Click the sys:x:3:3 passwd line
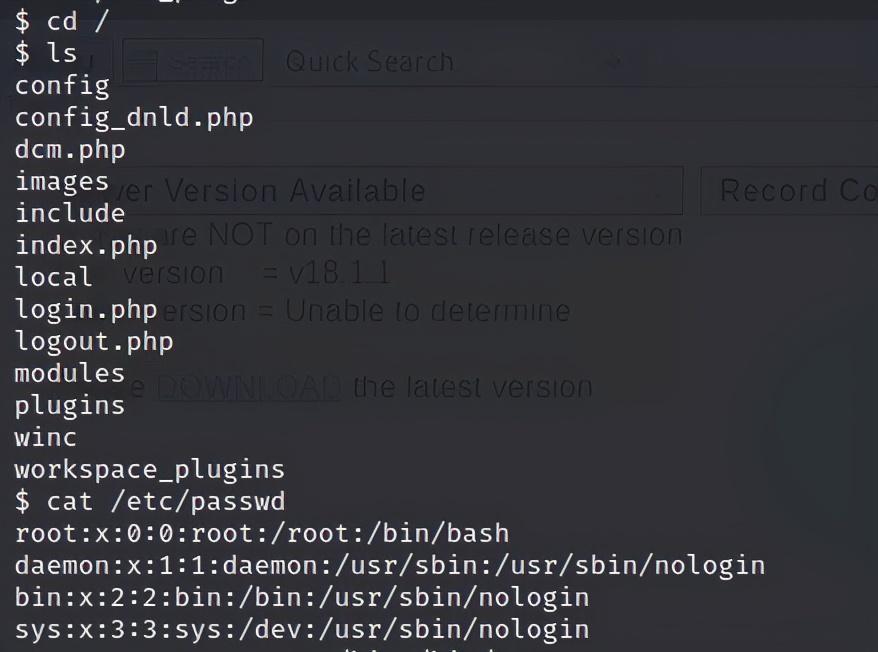This screenshot has height=652, width=878. pyautogui.click(x=302, y=630)
